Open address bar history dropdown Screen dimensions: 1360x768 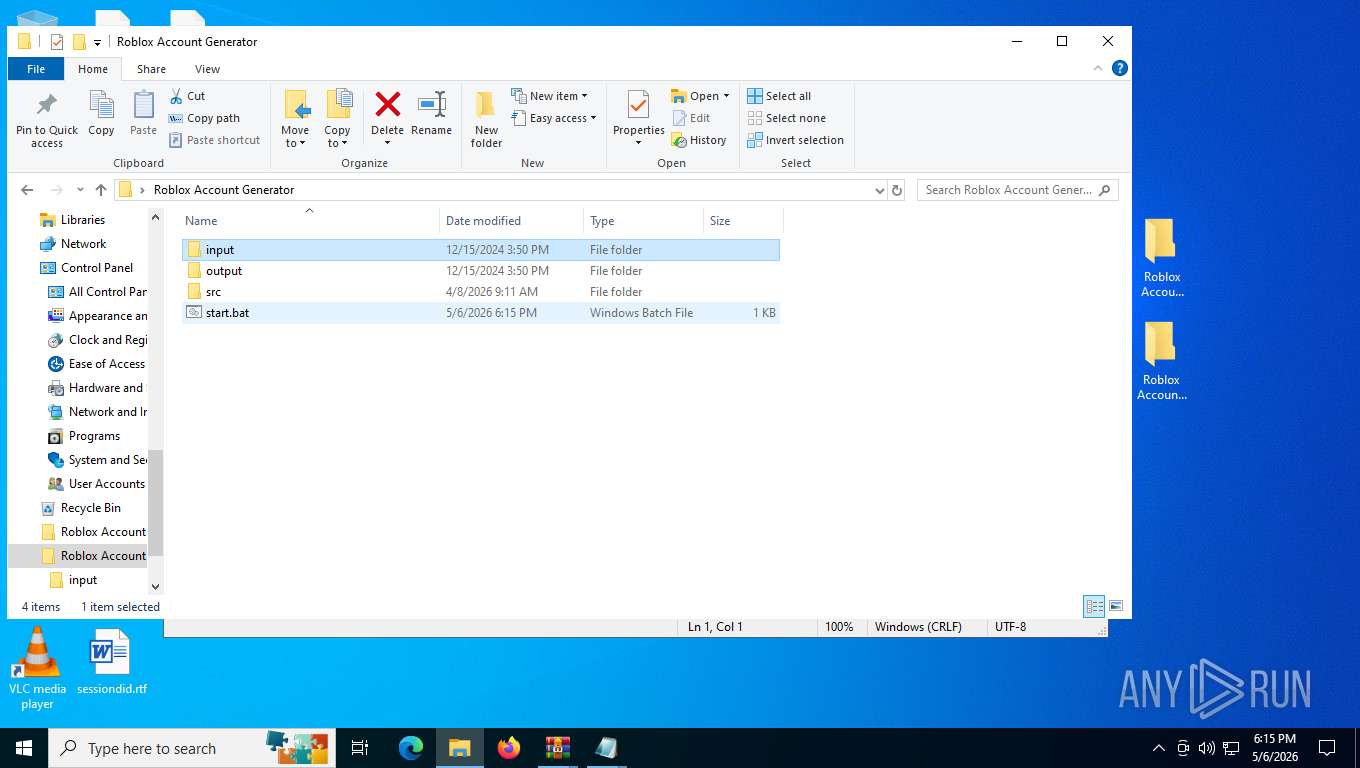879,190
